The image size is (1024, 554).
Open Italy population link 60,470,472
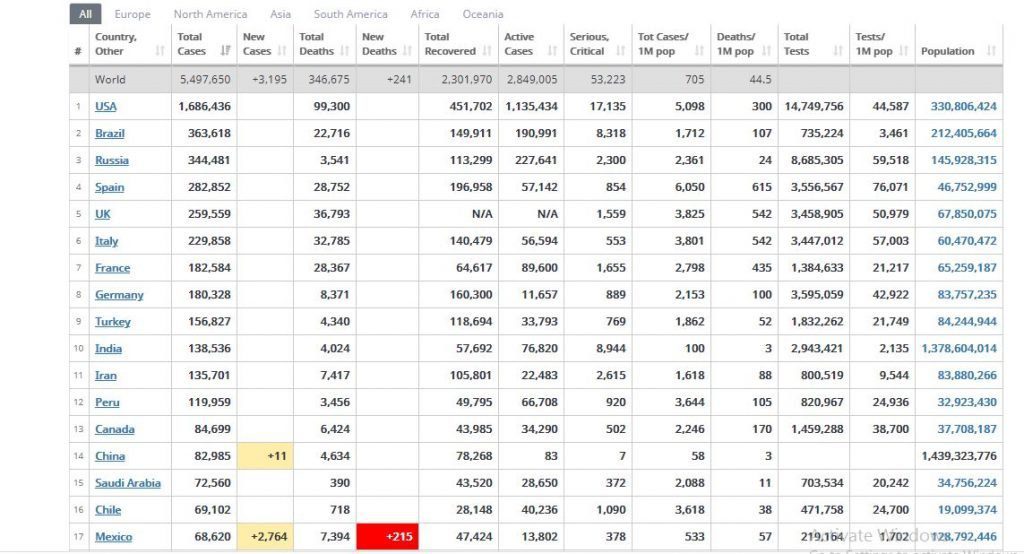(967, 241)
